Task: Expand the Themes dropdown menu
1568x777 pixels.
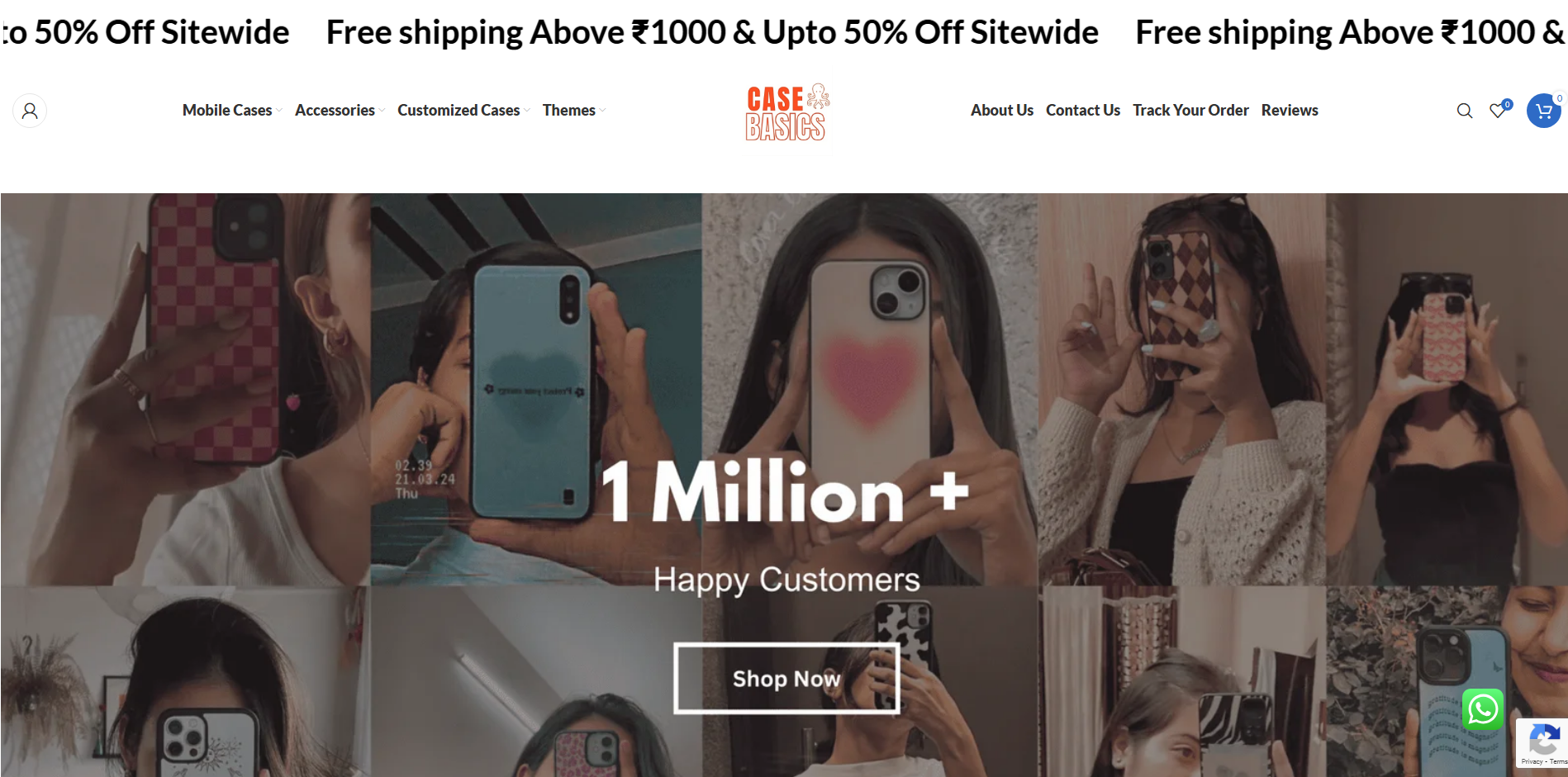Action: pyautogui.click(x=574, y=111)
